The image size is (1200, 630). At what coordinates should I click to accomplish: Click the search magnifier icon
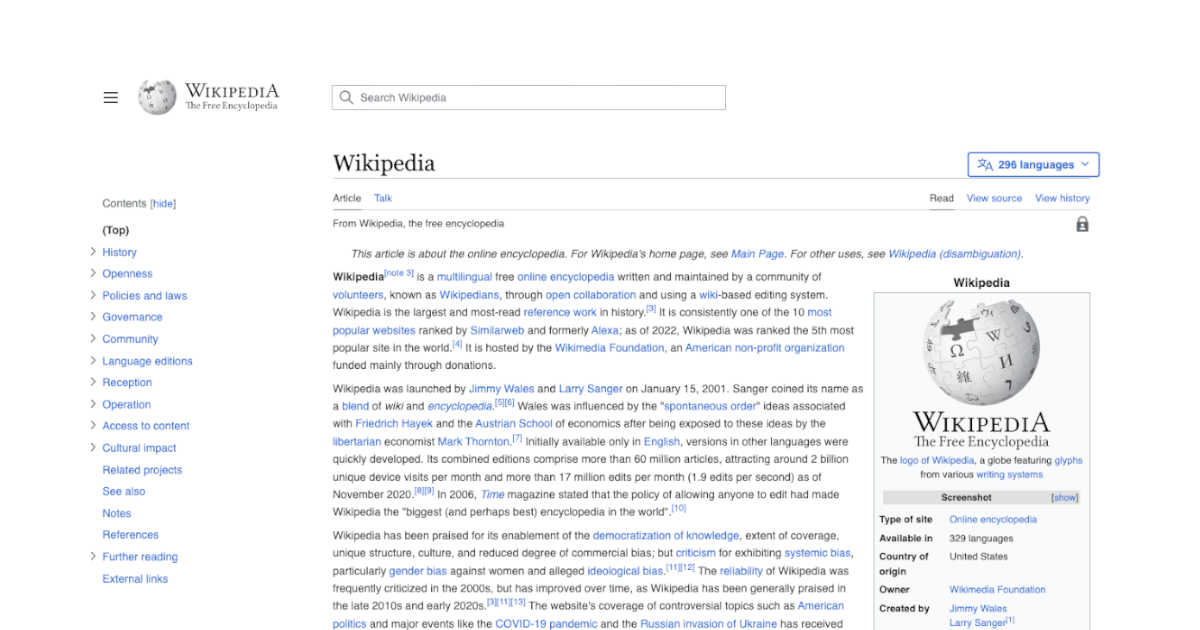point(345,97)
